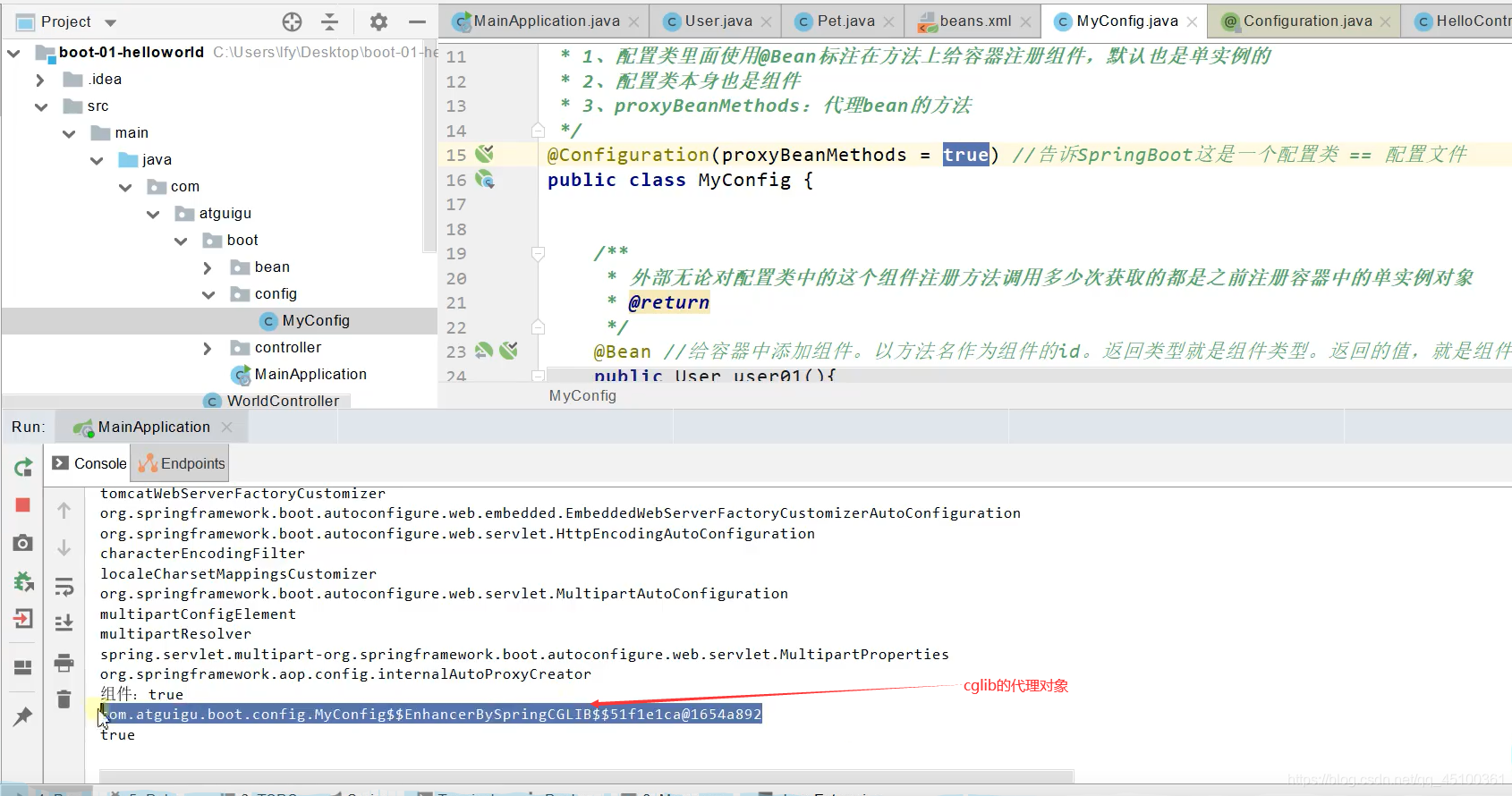Click the @Bean annotation on line 23
This screenshot has width=1512, height=796.
point(623,351)
